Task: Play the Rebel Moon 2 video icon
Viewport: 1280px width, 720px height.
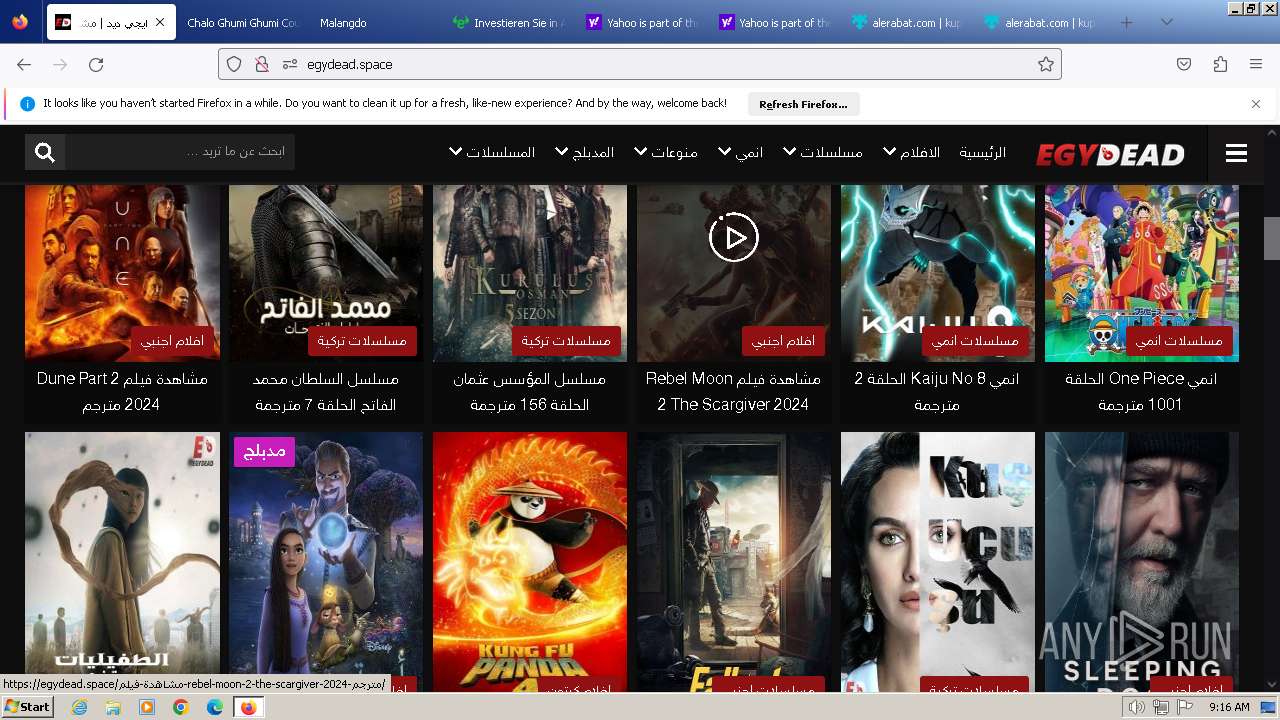Action: 734,237
